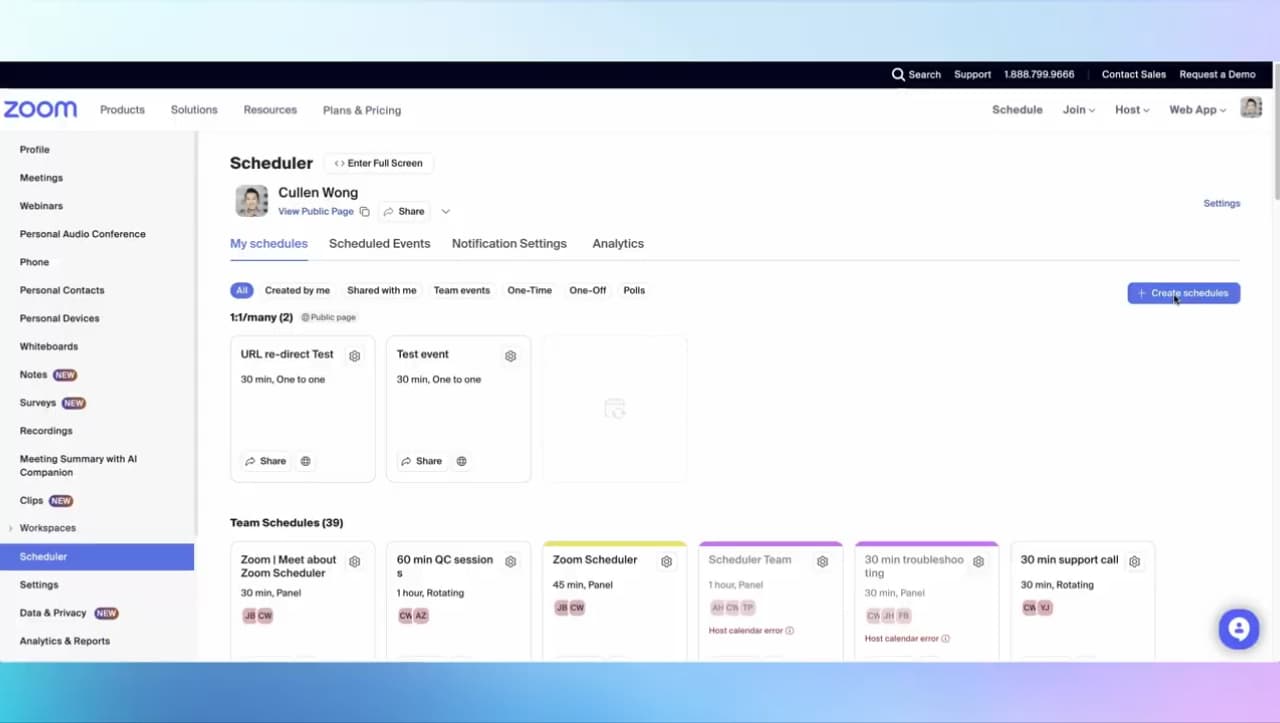Open the Analytics tab

coord(617,243)
